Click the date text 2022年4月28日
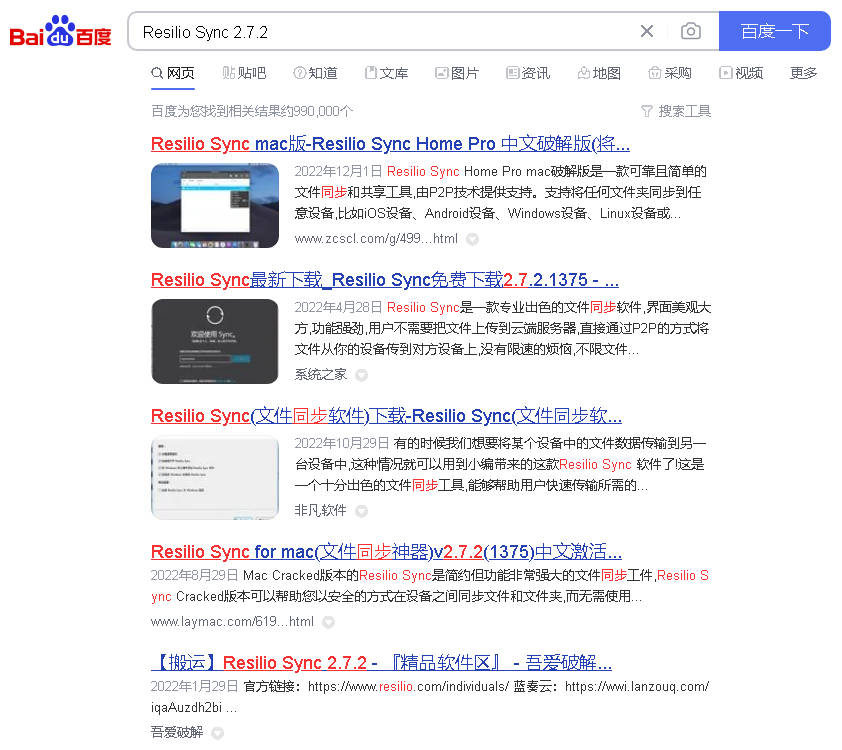Image resolution: width=842 pixels, height=750 pixels. [338, 307]
